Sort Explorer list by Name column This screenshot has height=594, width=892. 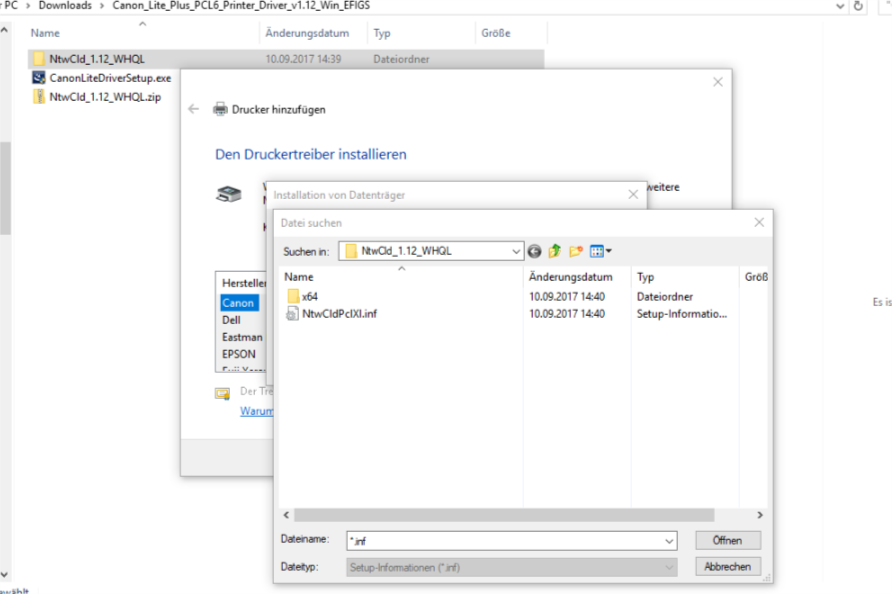pyautogui.click(x=142, y=33)
